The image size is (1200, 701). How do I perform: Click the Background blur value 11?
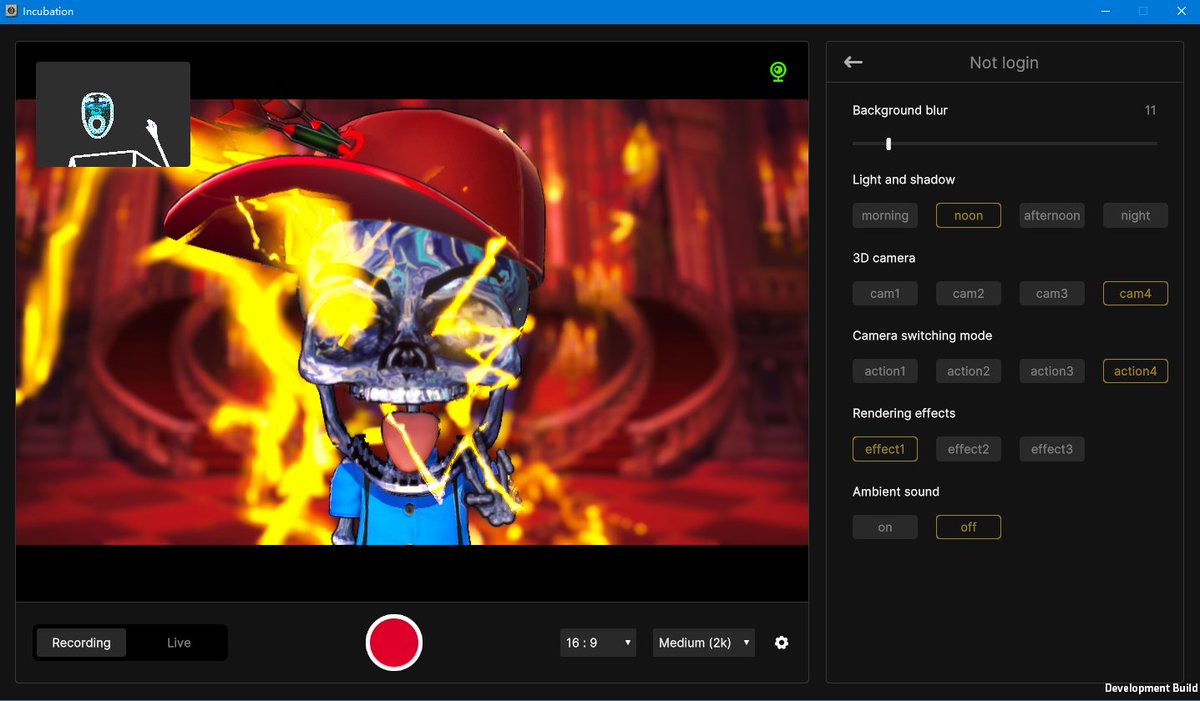pos(1150,110)
